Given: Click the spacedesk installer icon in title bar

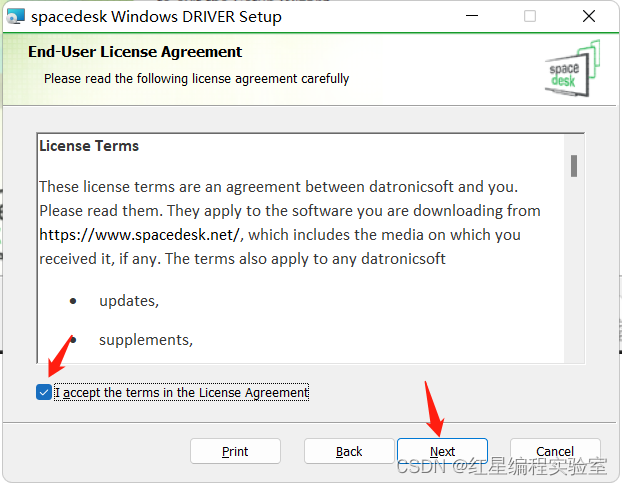Looking at the screenshot, I should [16, 16].
